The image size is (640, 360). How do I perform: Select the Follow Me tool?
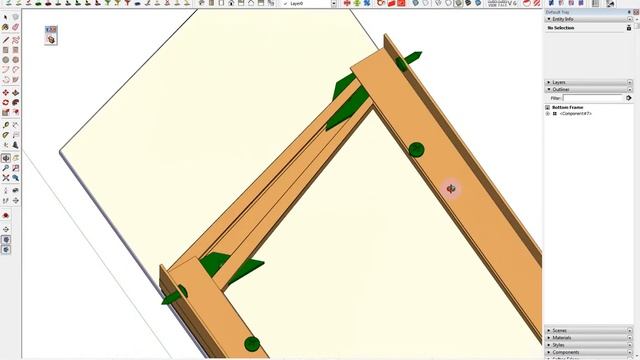tap(16, 102)
